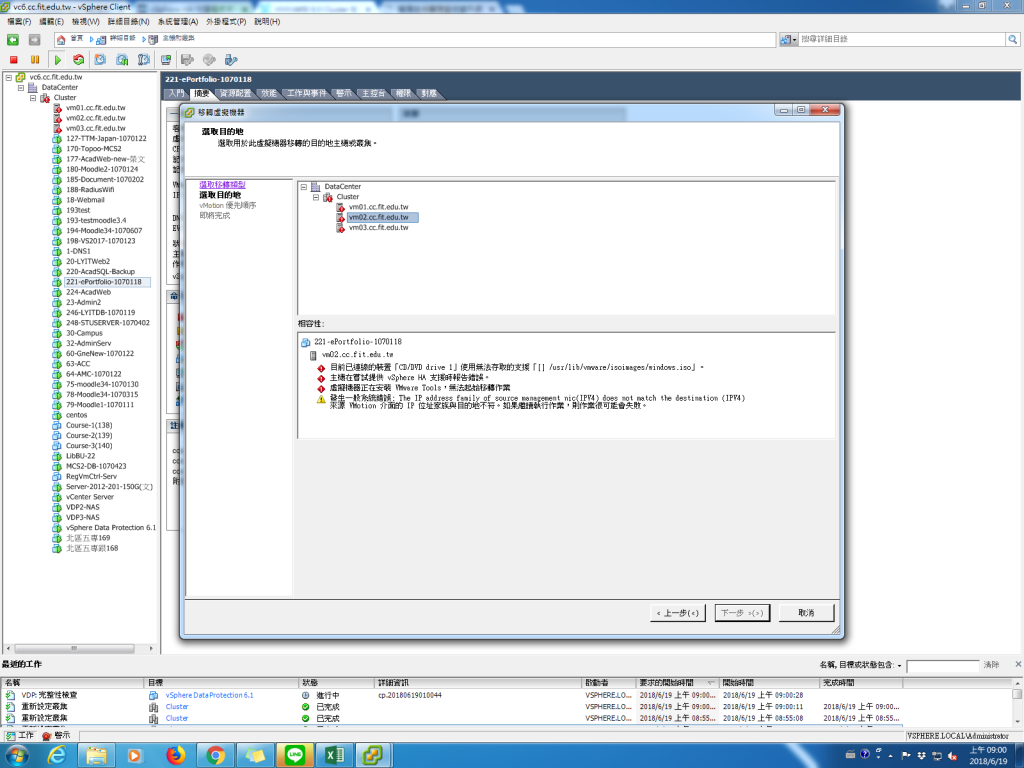Viewport: 1024px width, 768px height.
Task: Click the green back navigation arrow
Action: tap(12, 40)
